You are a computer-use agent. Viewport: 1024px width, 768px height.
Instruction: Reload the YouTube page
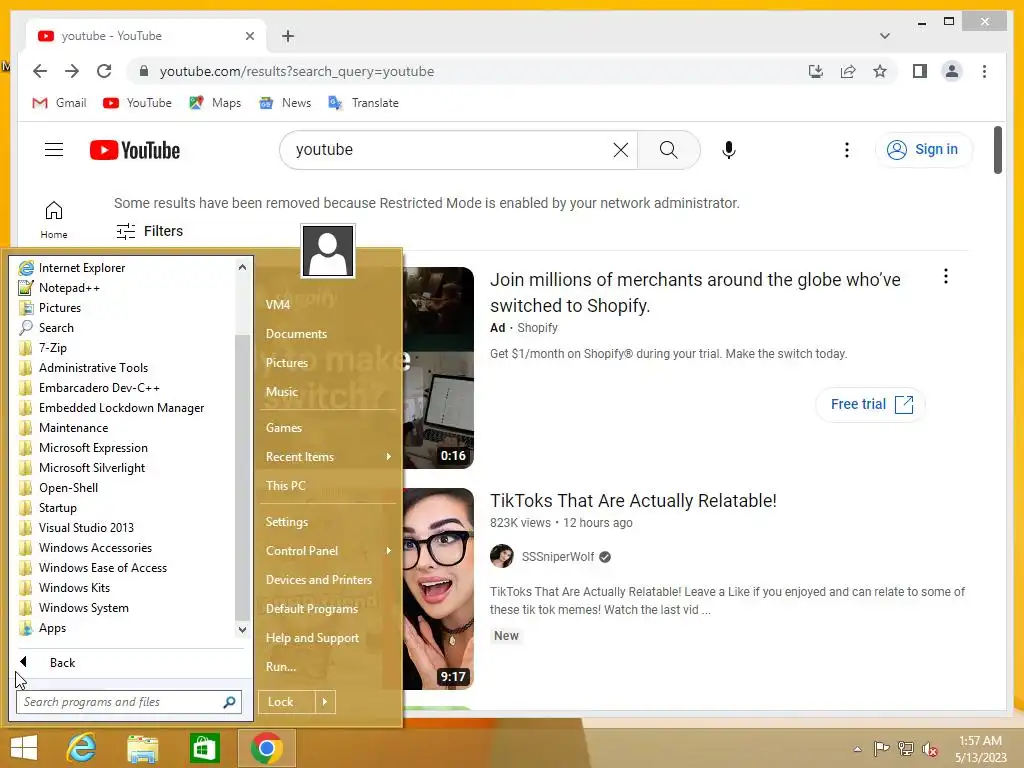104,71
